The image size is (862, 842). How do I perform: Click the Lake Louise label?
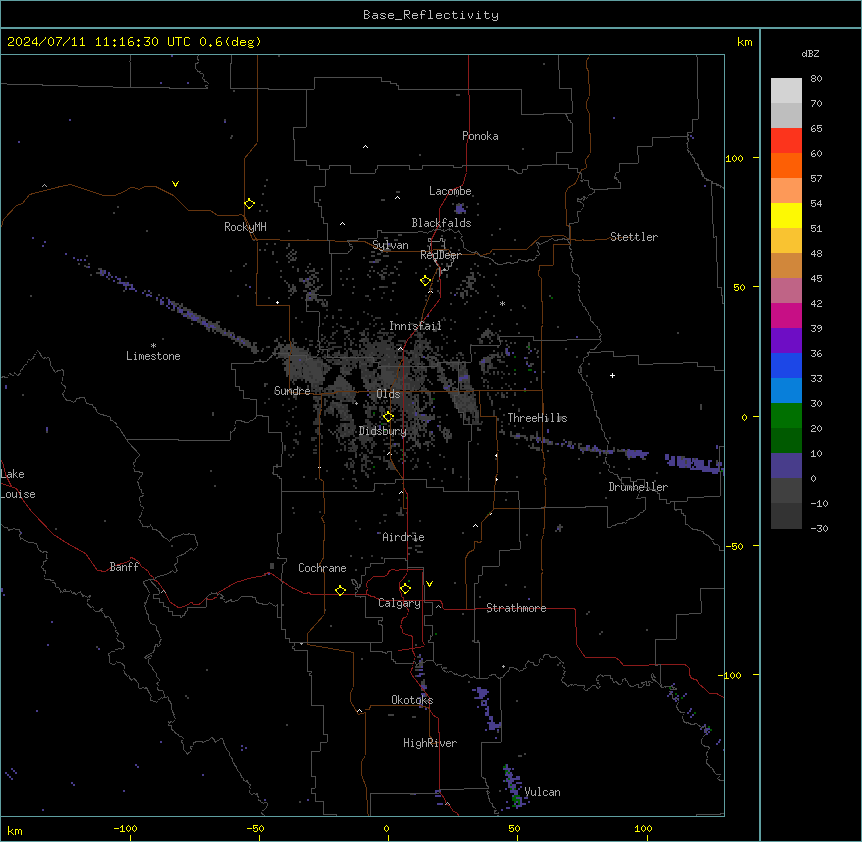click(x=18, y=484)
